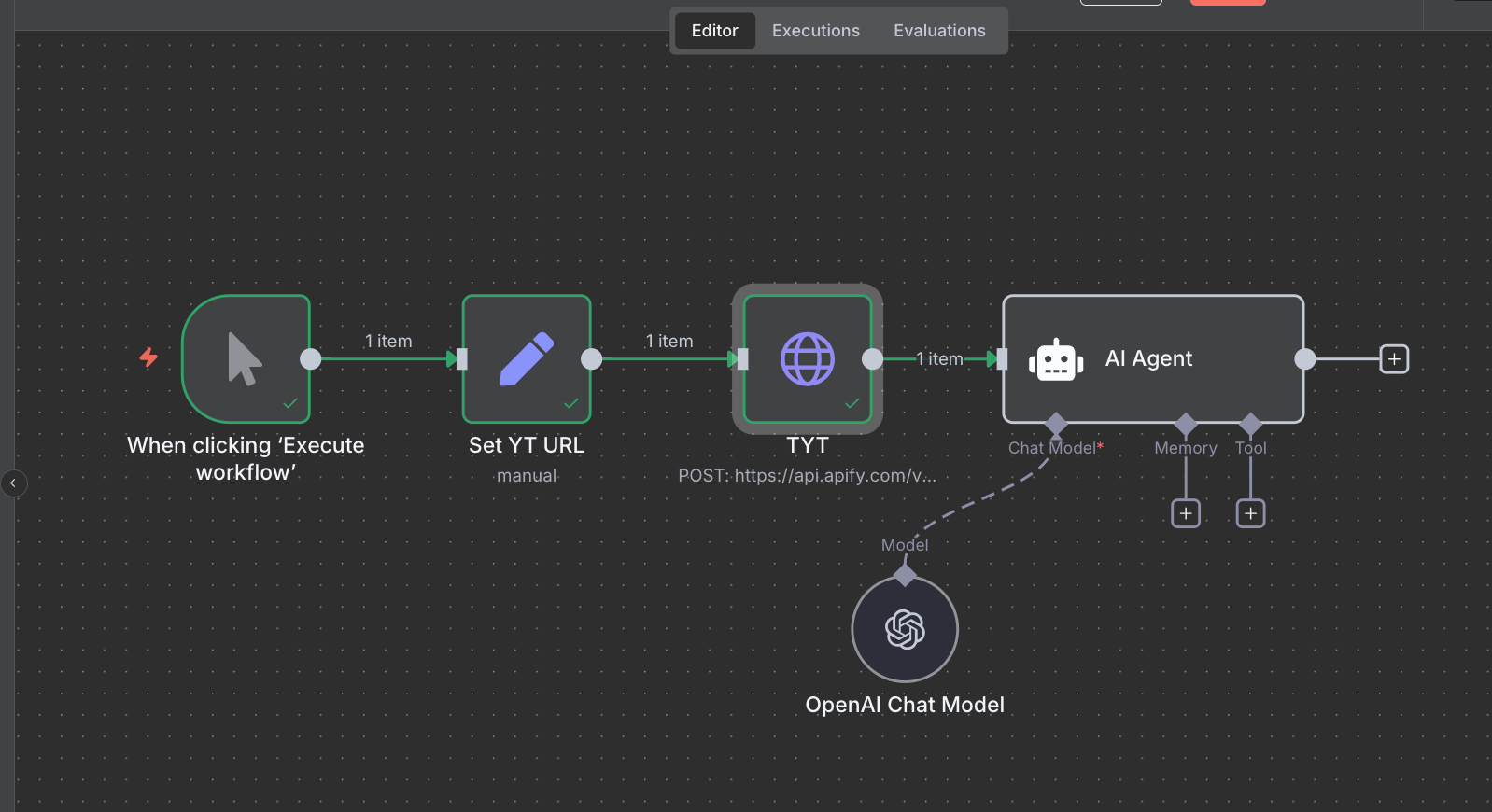This screenshot has width=1492, height=812.
Task: Click '1 item' label before AI Agent
Action: [x=939, y=359]
